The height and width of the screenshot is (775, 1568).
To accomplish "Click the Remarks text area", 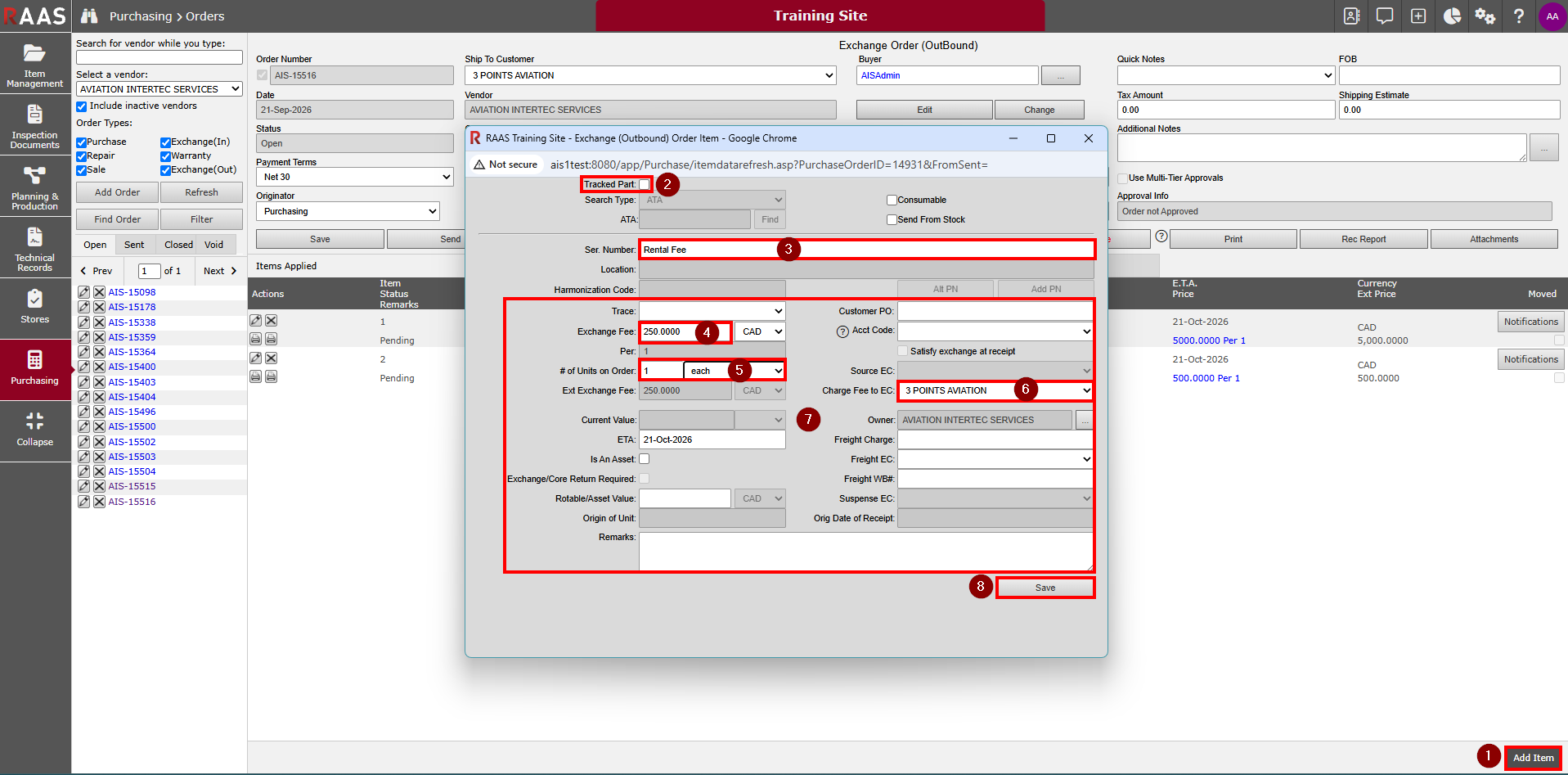I will [866, 551].
